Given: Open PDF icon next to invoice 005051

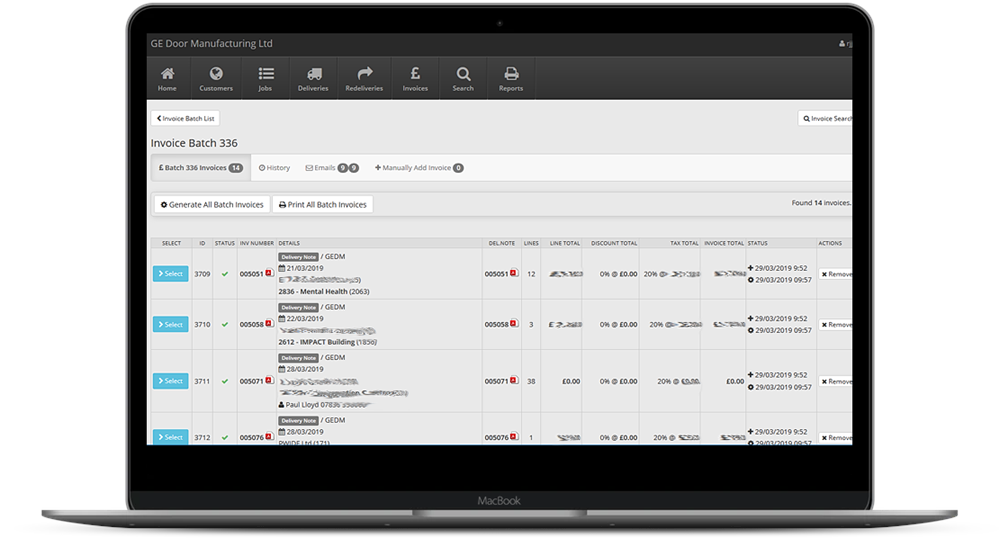Looking at the screenshot, I should tap(269, 273).
